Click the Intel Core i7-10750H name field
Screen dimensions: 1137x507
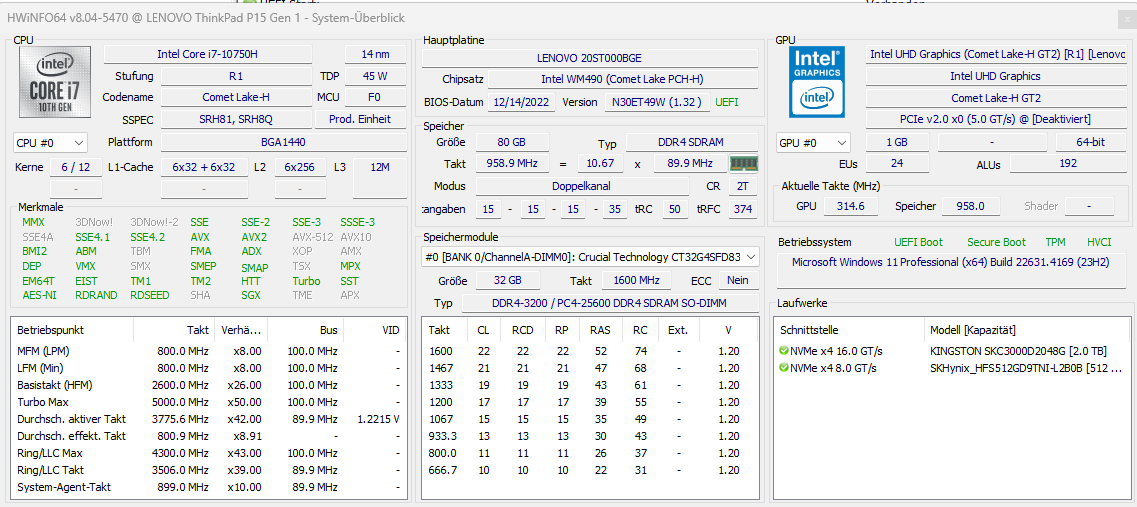click(207, 54)
